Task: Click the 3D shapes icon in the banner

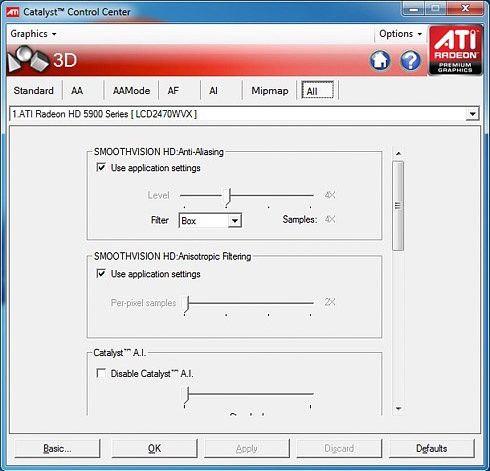Action: [x=28, y=60]
